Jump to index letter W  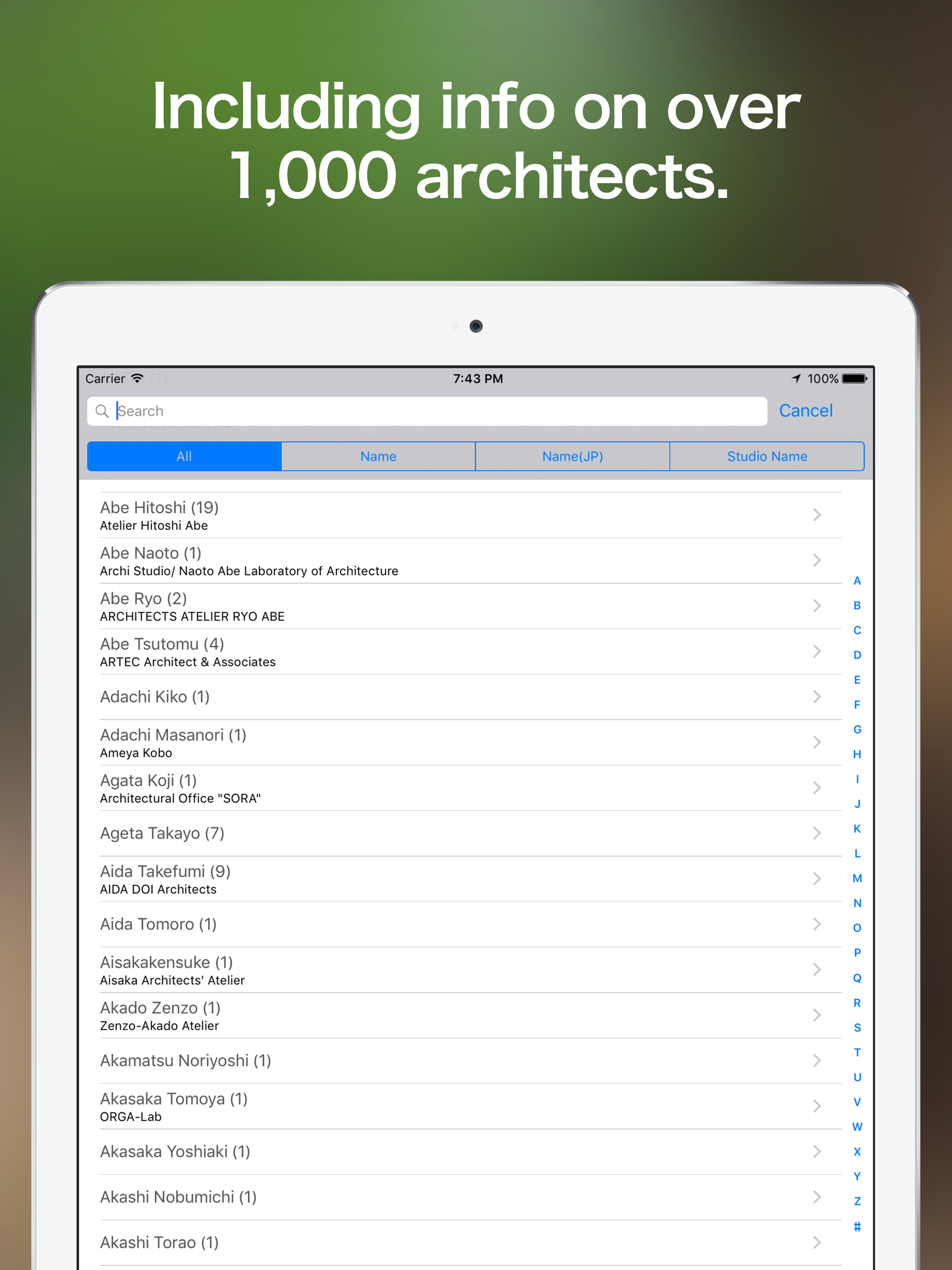pos(857,1126)
